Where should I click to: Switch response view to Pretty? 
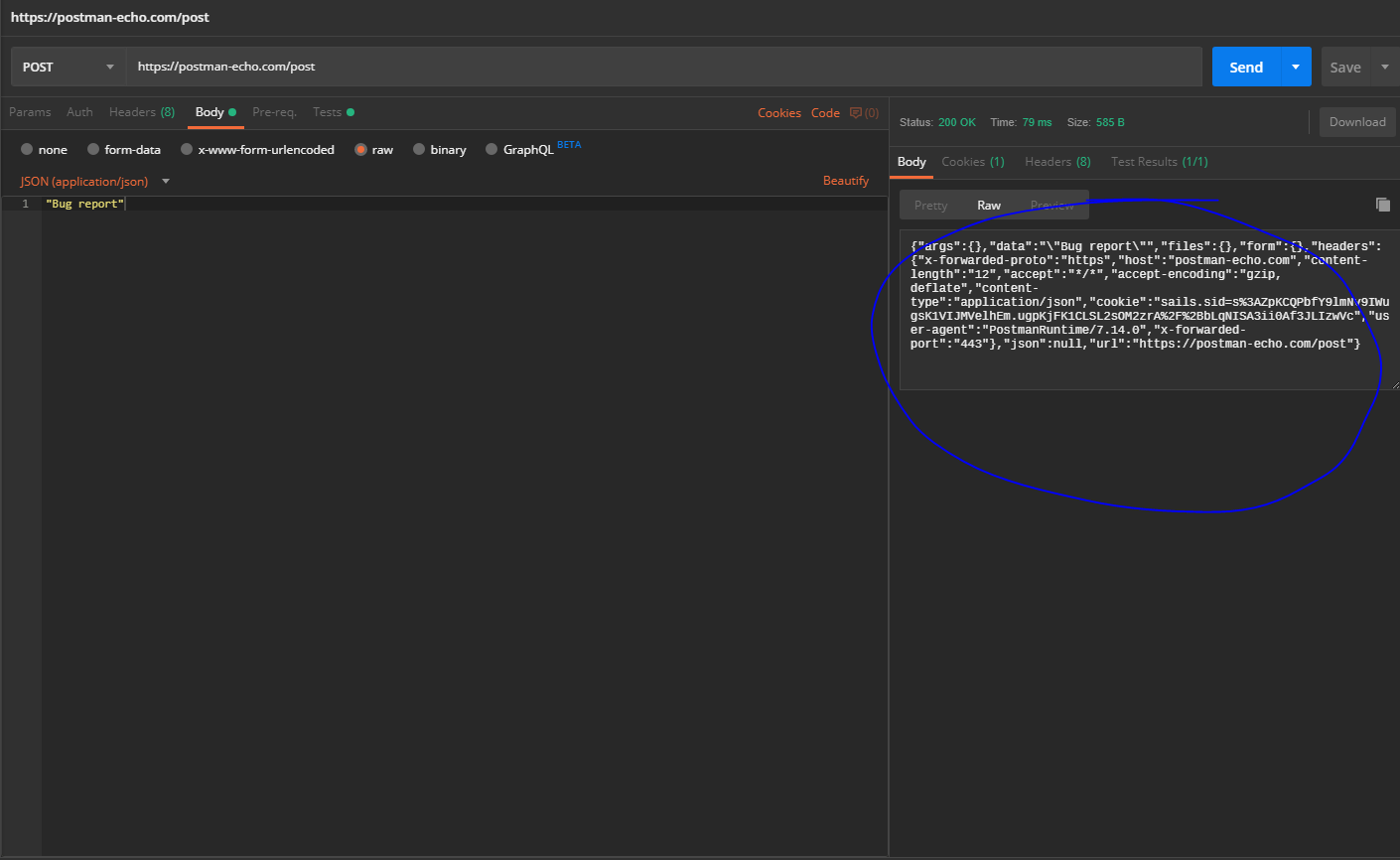tap(930, 205)
